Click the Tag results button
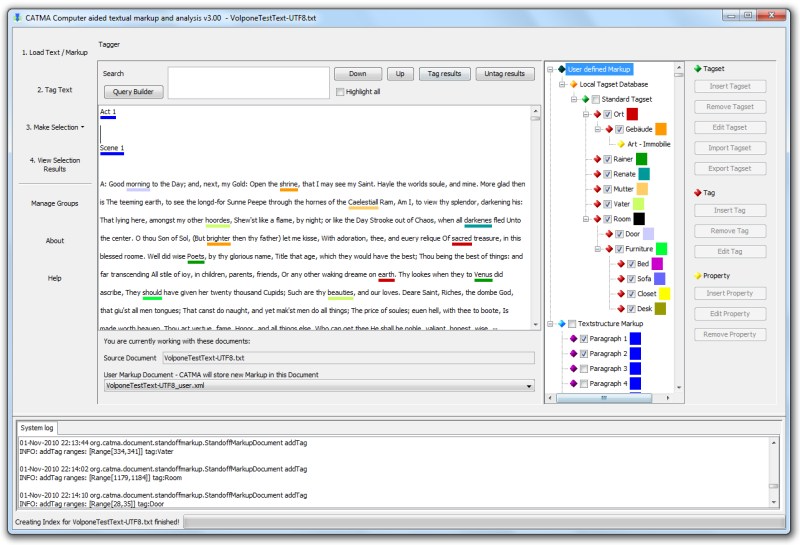The height and width of the screenshot is (545, 800). pos(444,73)
